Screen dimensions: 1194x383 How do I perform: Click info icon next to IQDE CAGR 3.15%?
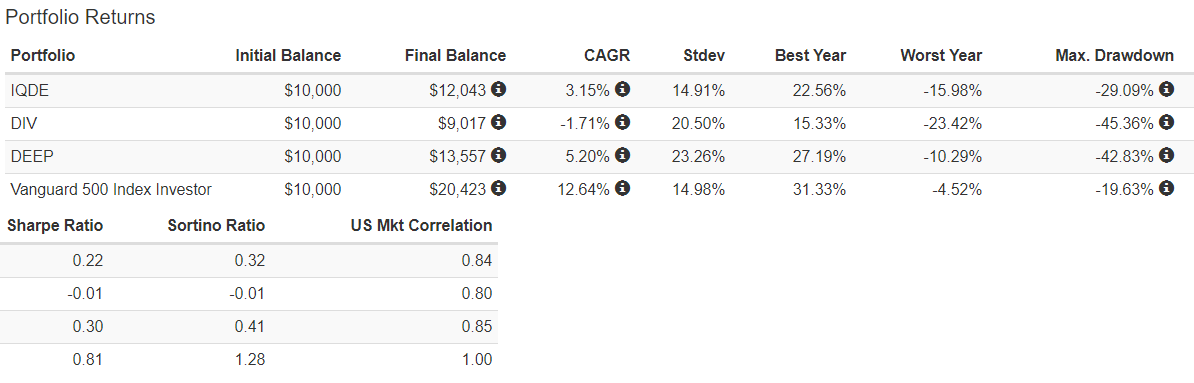coord(622,90)
